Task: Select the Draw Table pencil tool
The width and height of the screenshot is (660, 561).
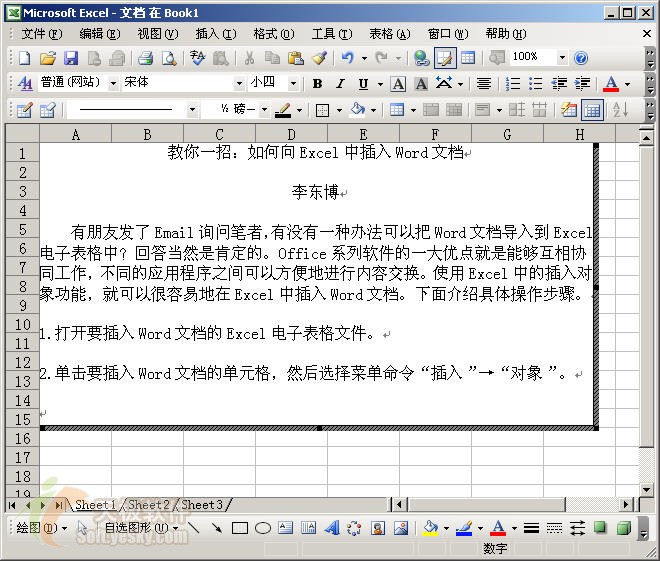Action: click(24, 110)
